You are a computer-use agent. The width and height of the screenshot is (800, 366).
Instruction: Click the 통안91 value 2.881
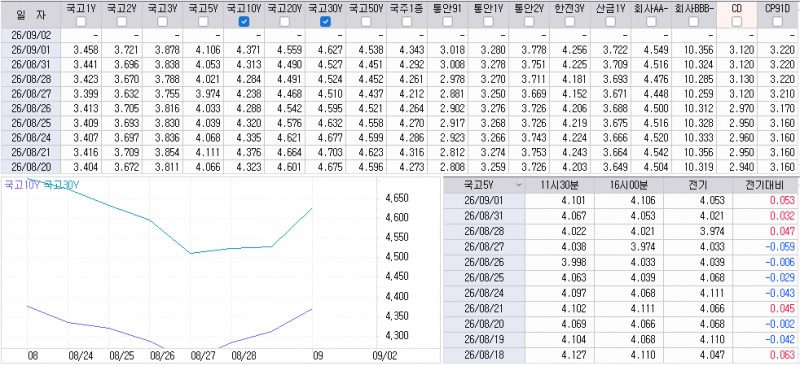click(453, 94)
